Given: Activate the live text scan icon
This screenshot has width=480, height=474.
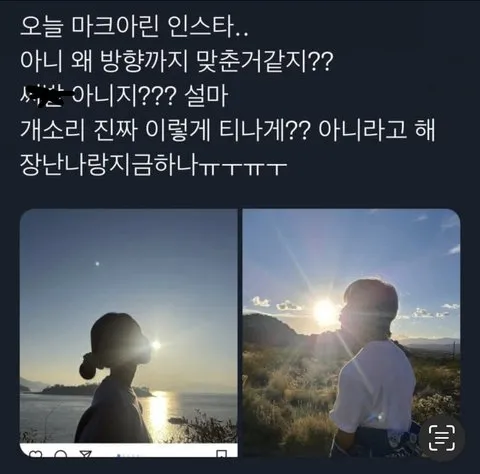Looking at the screenshot, I should [x=441, y=437].
